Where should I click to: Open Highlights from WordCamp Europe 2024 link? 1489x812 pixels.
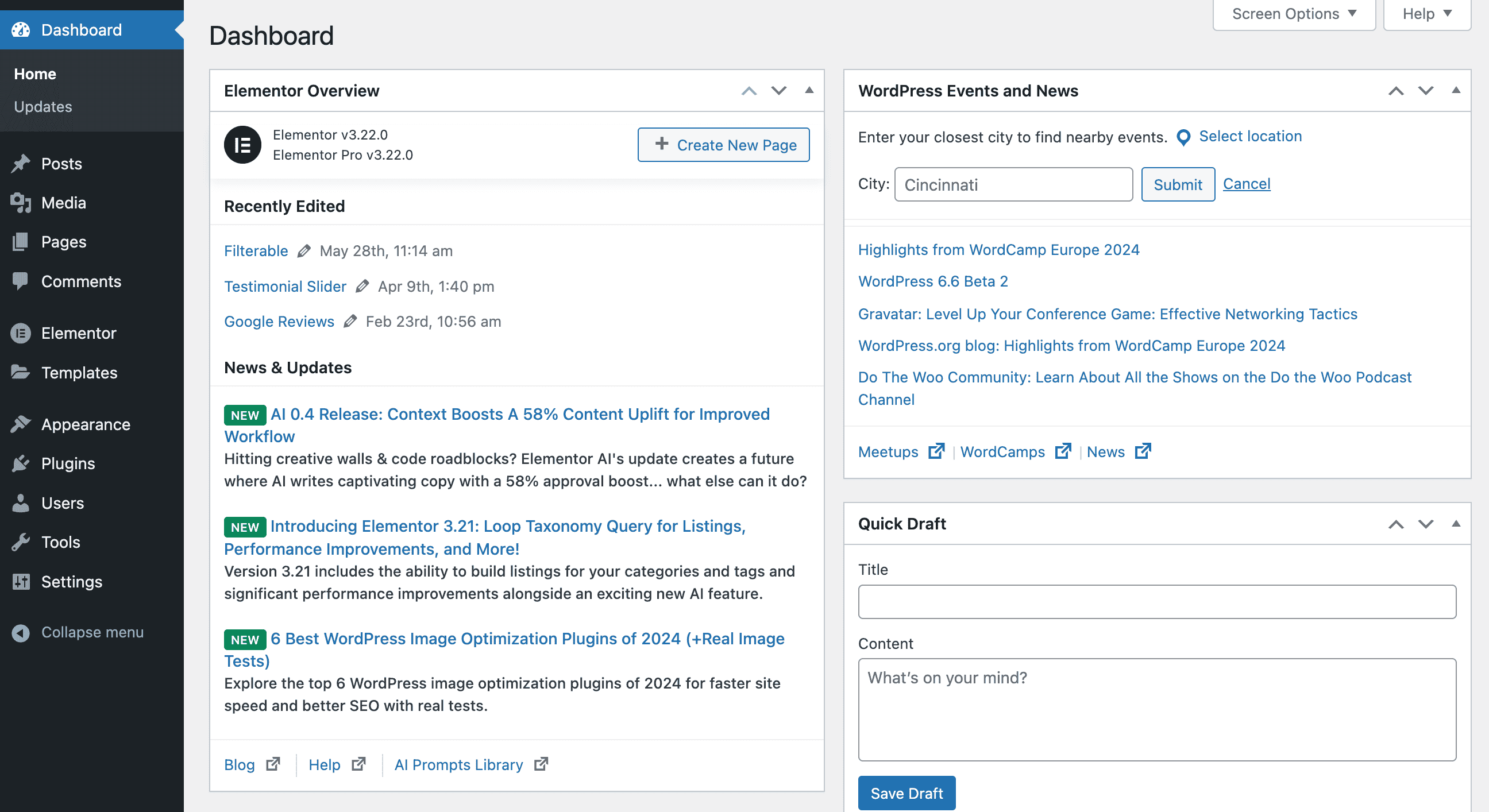998,249
